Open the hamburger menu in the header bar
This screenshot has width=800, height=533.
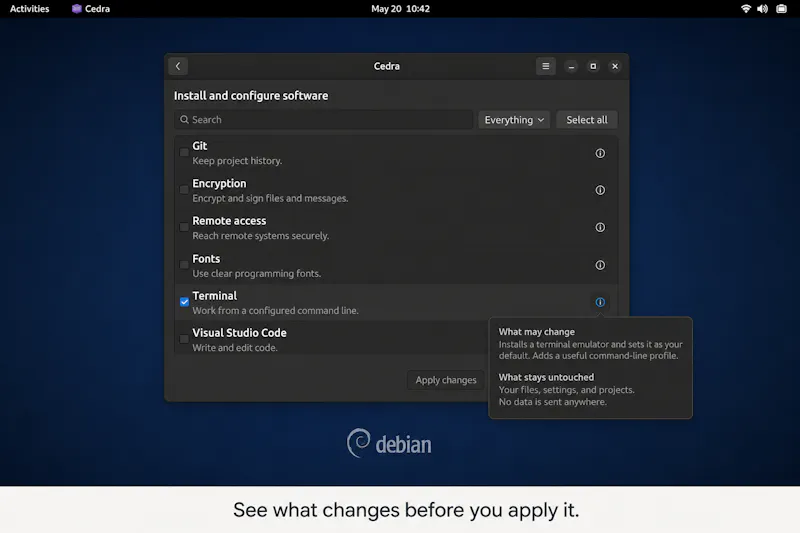545,66
